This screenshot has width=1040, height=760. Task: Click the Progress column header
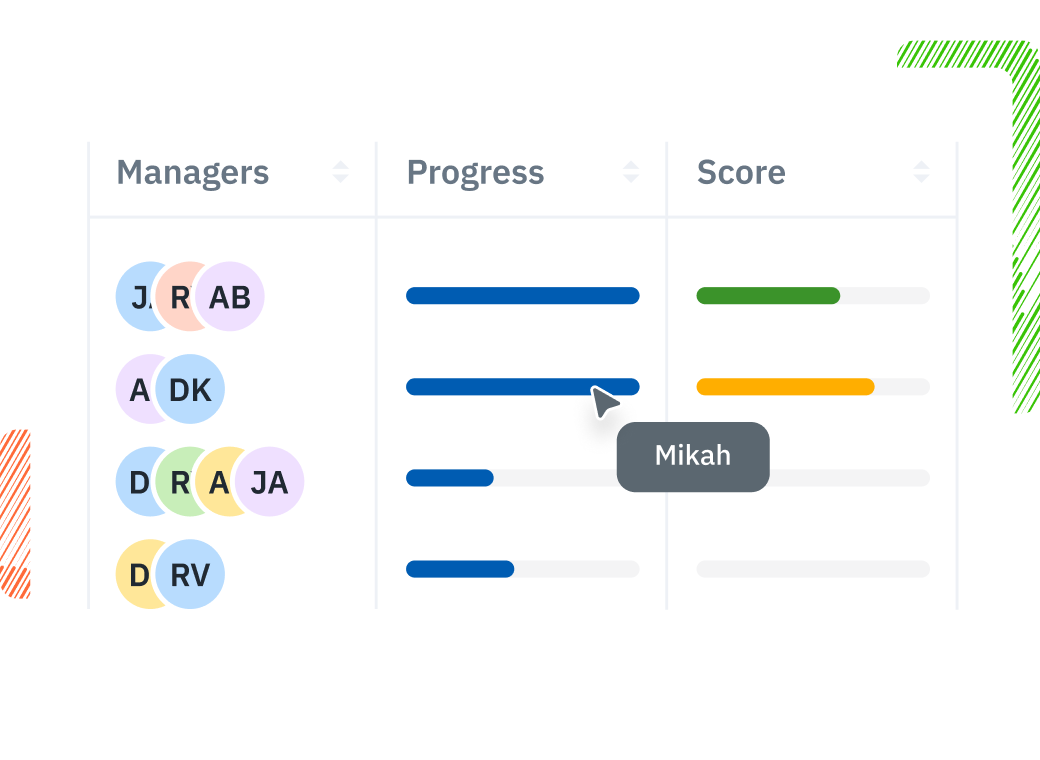tap(476, 172)
